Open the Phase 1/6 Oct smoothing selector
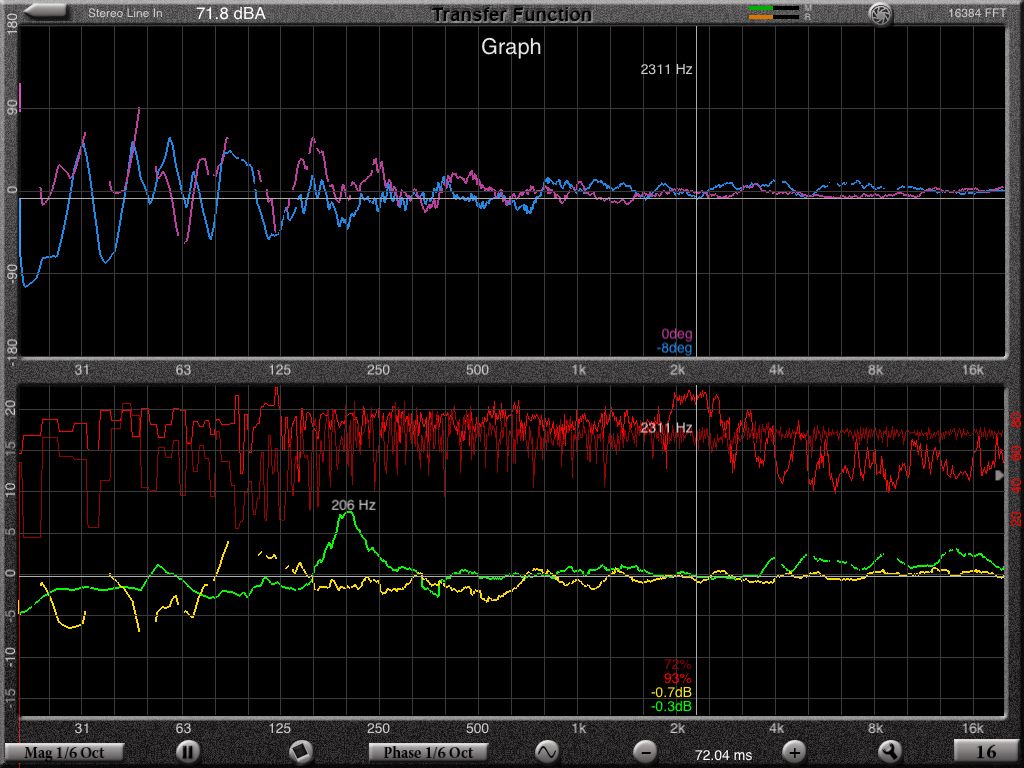 pos(429,752)
